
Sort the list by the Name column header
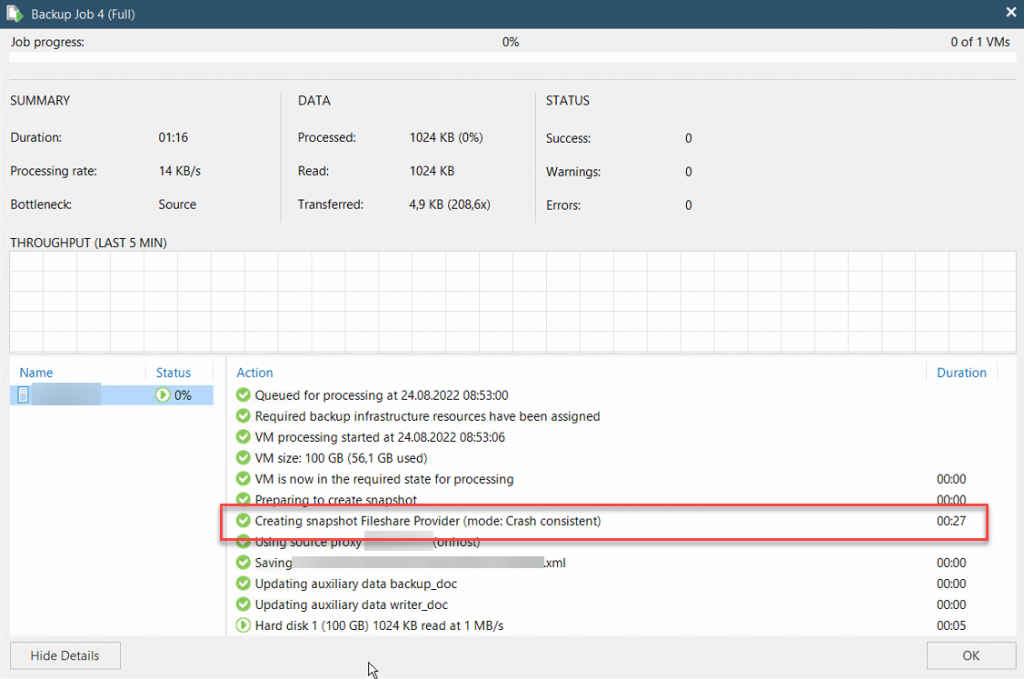click(x=36, y=372)
